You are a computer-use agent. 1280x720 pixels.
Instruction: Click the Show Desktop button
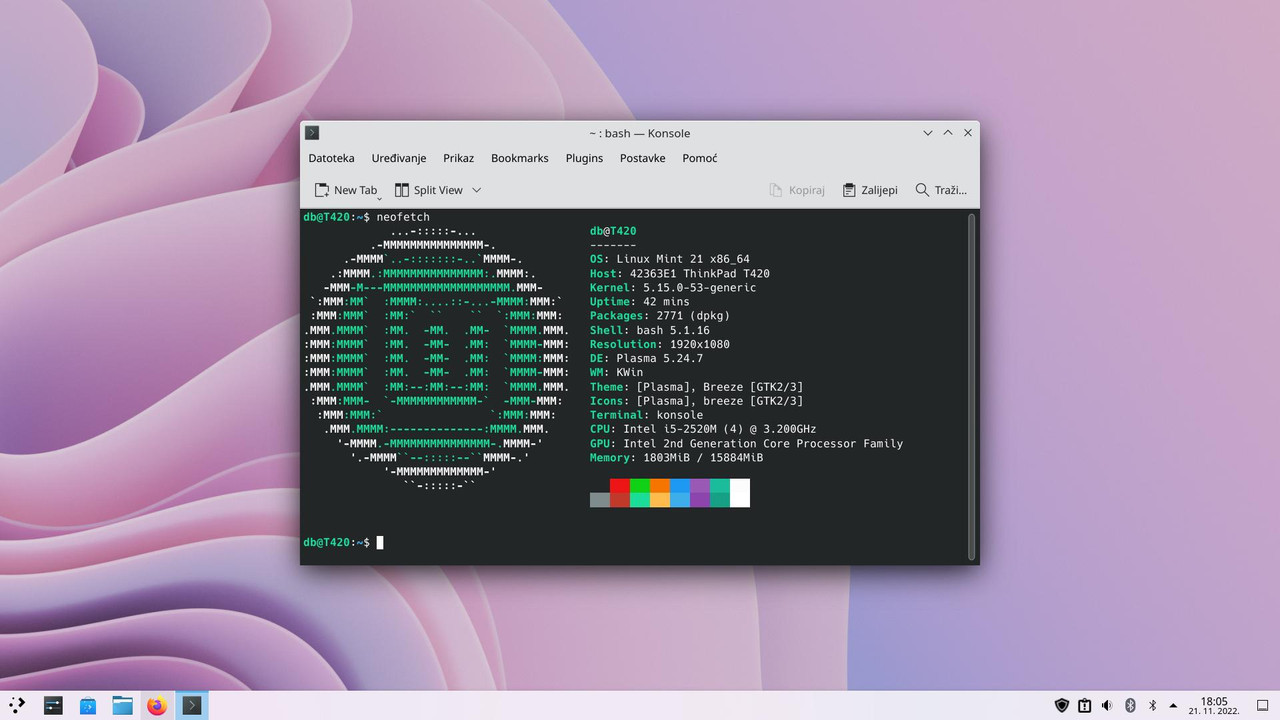(1262, 705)
